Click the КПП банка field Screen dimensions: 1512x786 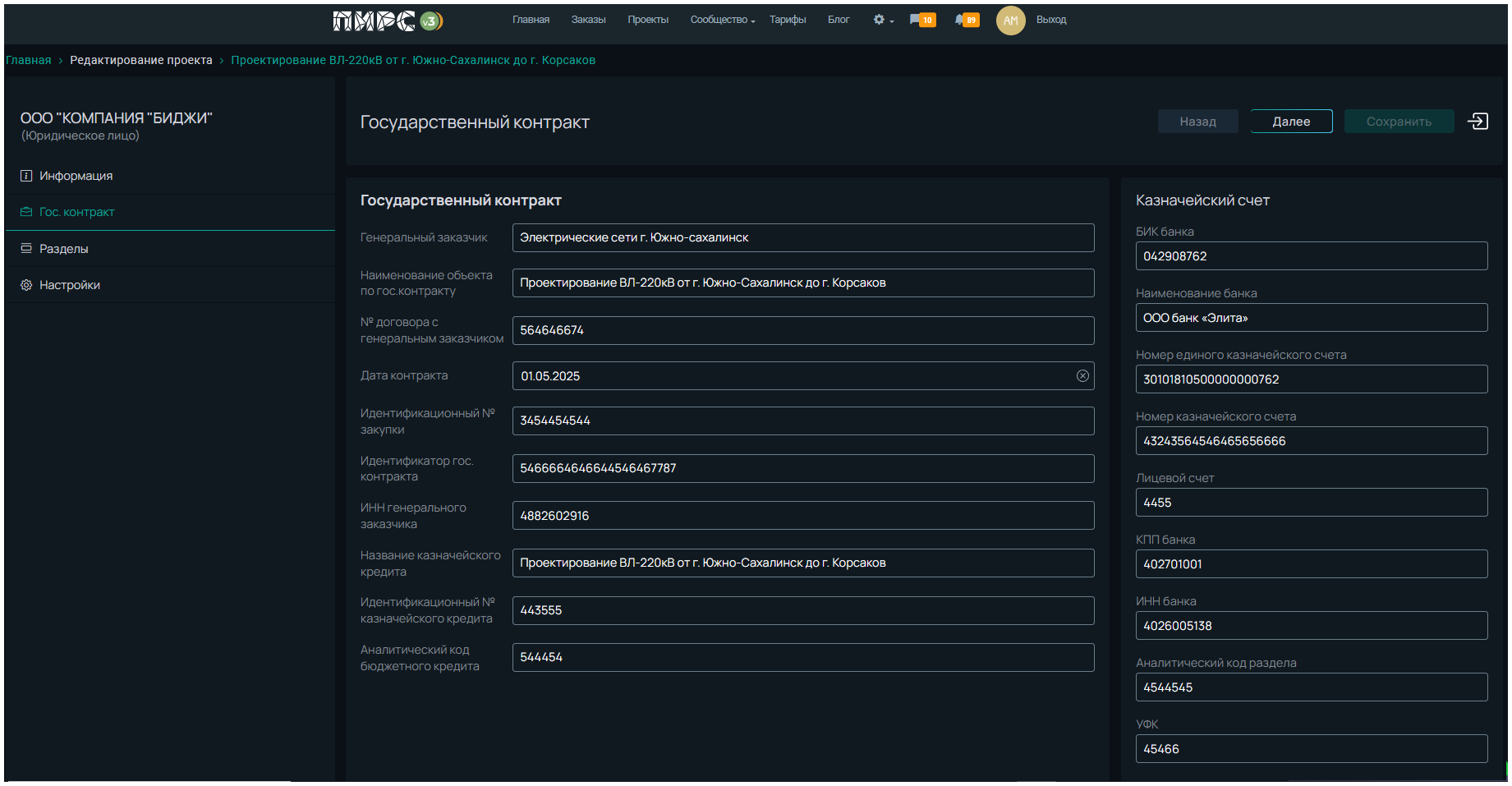click(1312, 564)
